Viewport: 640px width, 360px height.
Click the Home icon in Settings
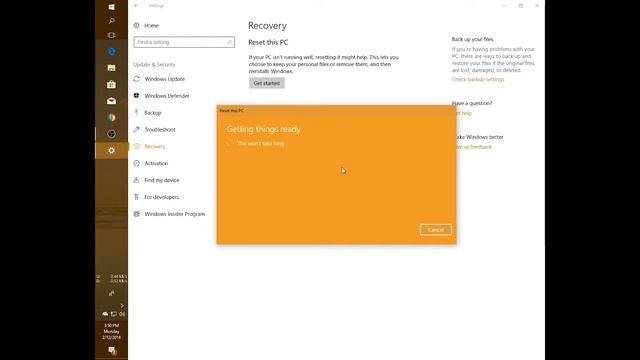pos(136,25)
